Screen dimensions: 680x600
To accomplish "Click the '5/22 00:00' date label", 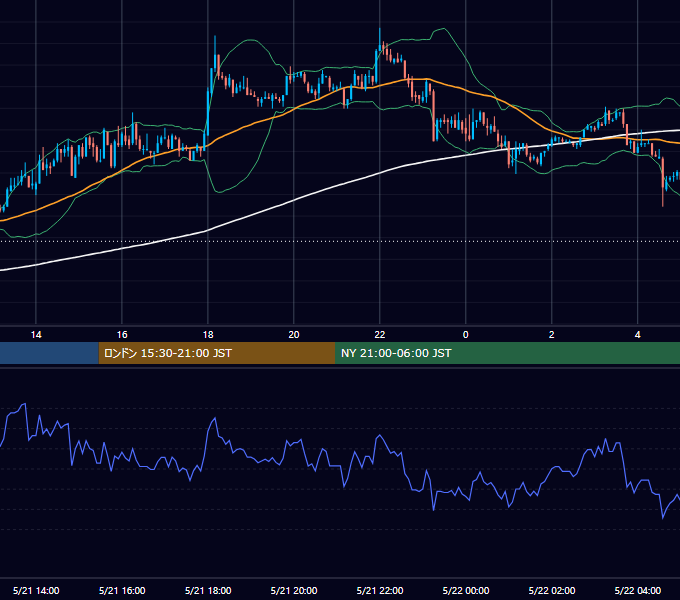I will point(465,590).
